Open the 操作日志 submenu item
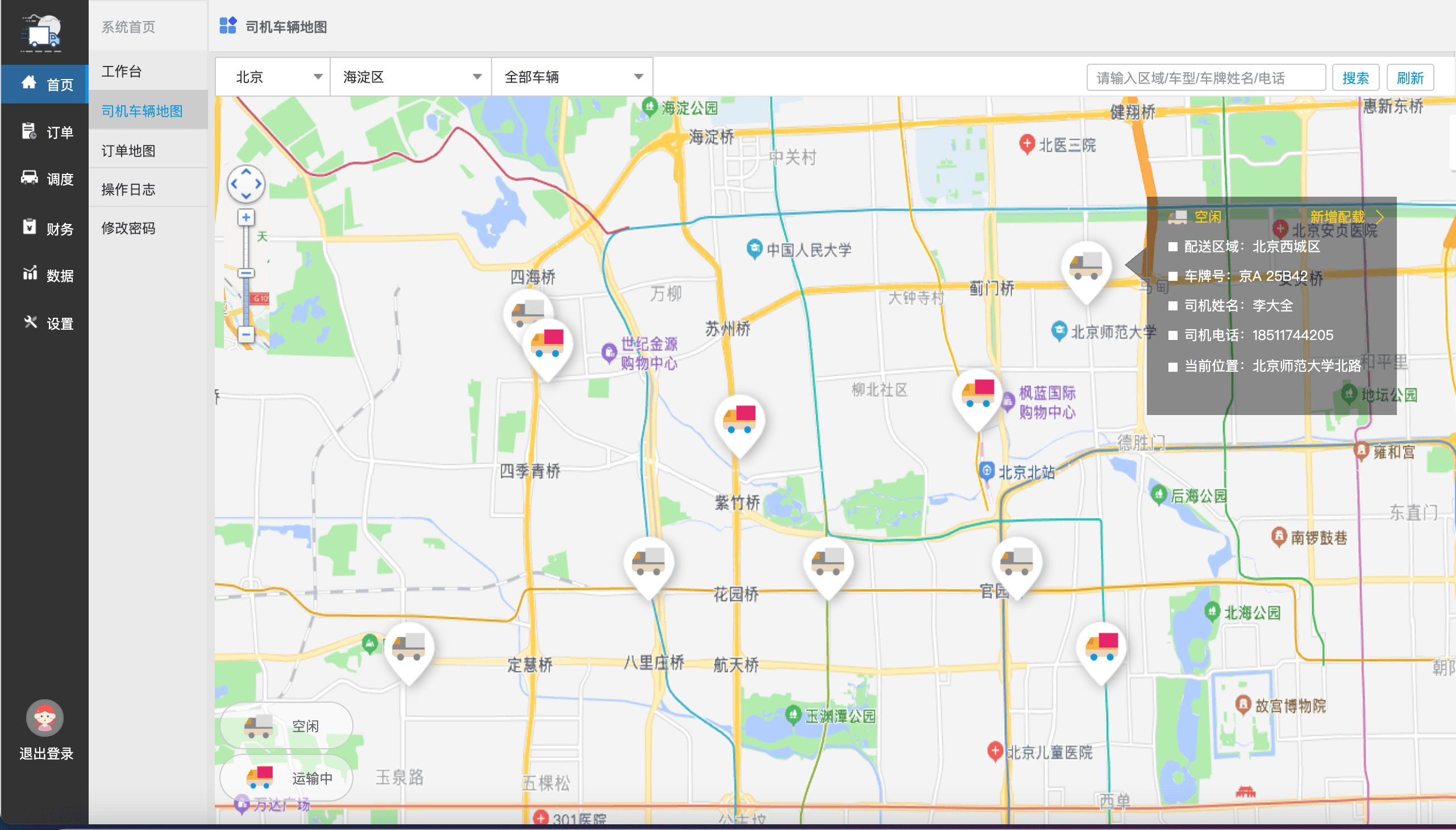Image resolution: width=1456 pixels, height=830 pixels. [x=128, y=189]
